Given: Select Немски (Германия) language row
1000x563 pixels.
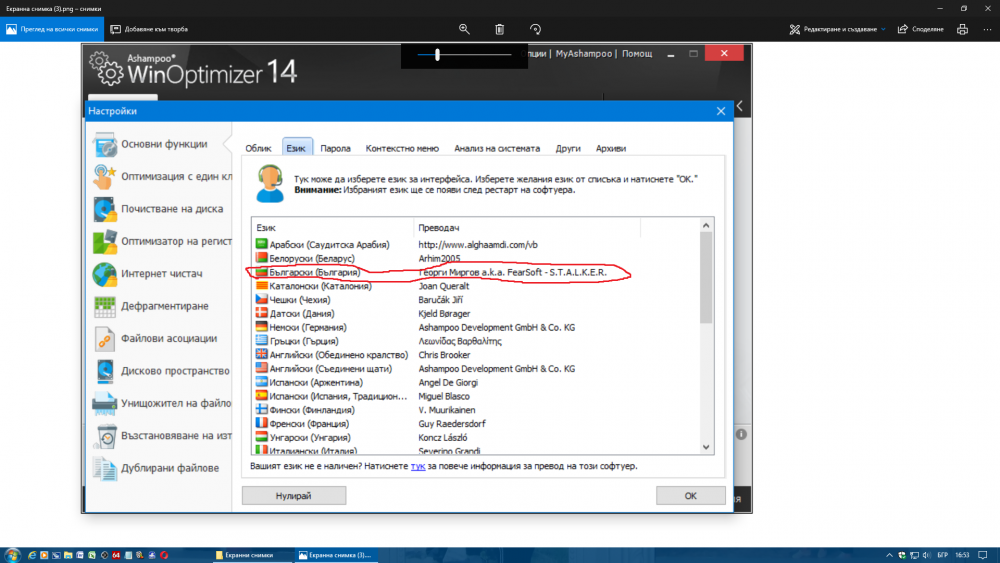Looking at the screenshot, I should pyautogui.click(x=476, y=328).
